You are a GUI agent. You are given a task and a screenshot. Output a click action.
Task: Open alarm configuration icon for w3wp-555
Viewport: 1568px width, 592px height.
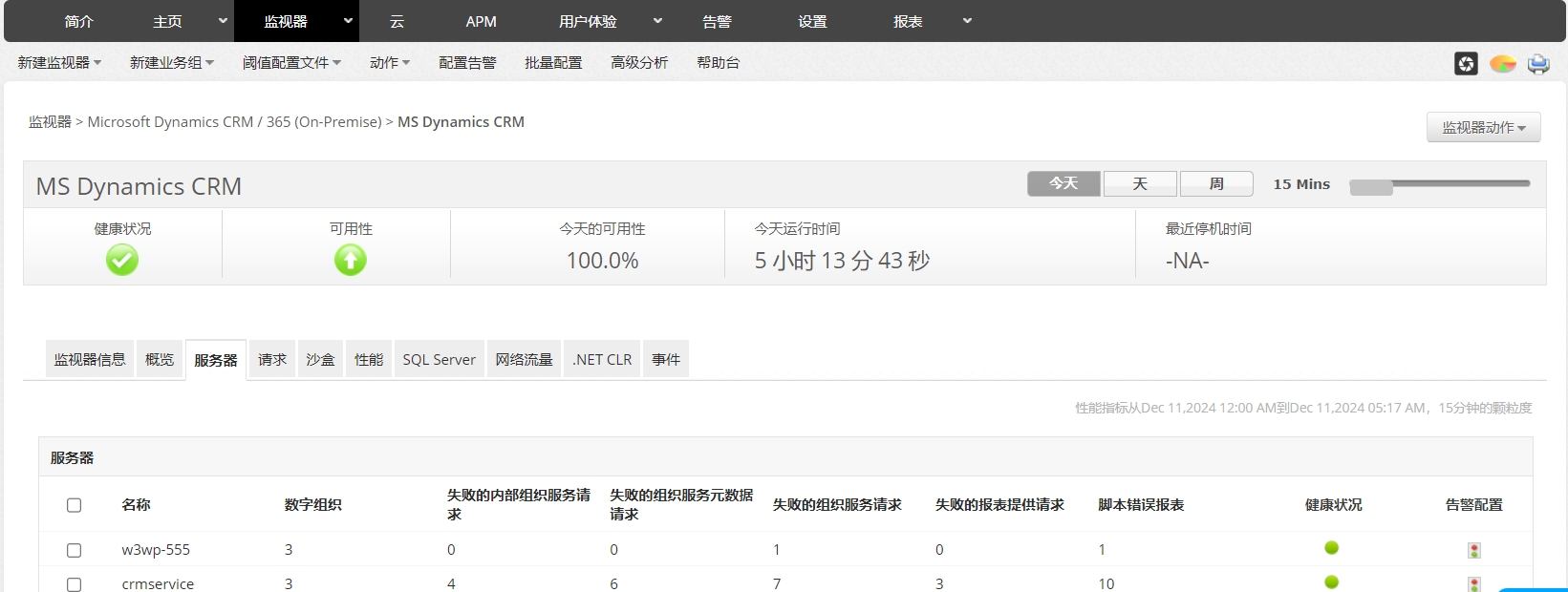pyautogui.click(x=1474, y=551)
